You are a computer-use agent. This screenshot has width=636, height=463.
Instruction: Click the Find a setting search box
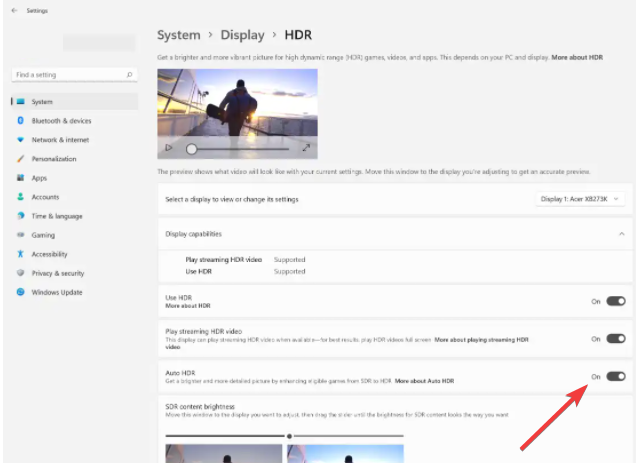tap(68, 75)
